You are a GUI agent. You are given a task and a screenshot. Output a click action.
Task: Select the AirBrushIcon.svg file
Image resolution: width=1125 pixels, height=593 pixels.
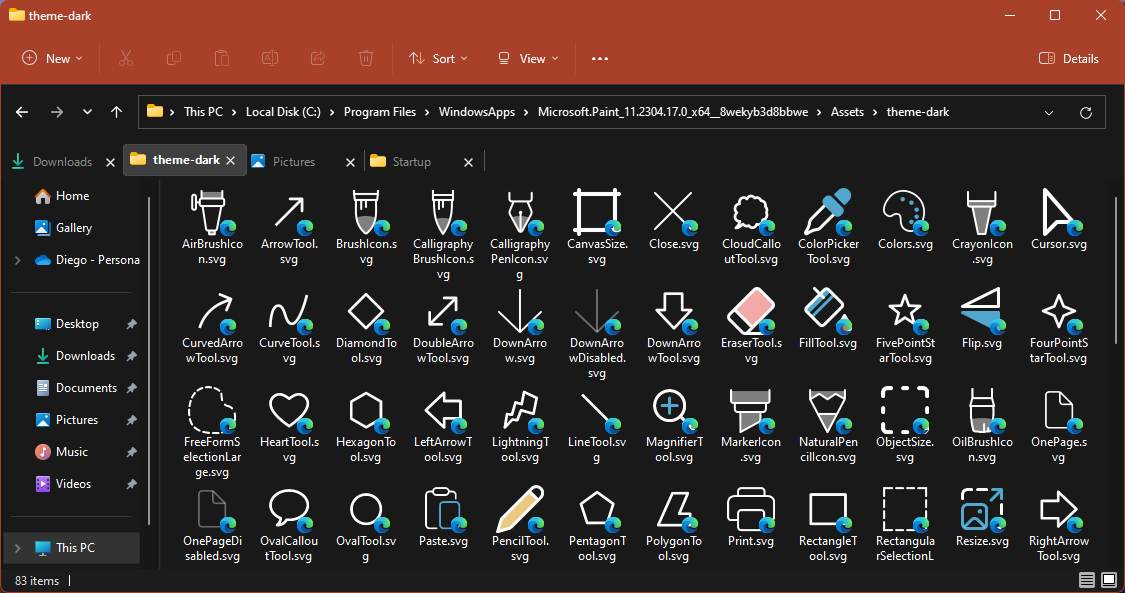[x=212, y=228]
